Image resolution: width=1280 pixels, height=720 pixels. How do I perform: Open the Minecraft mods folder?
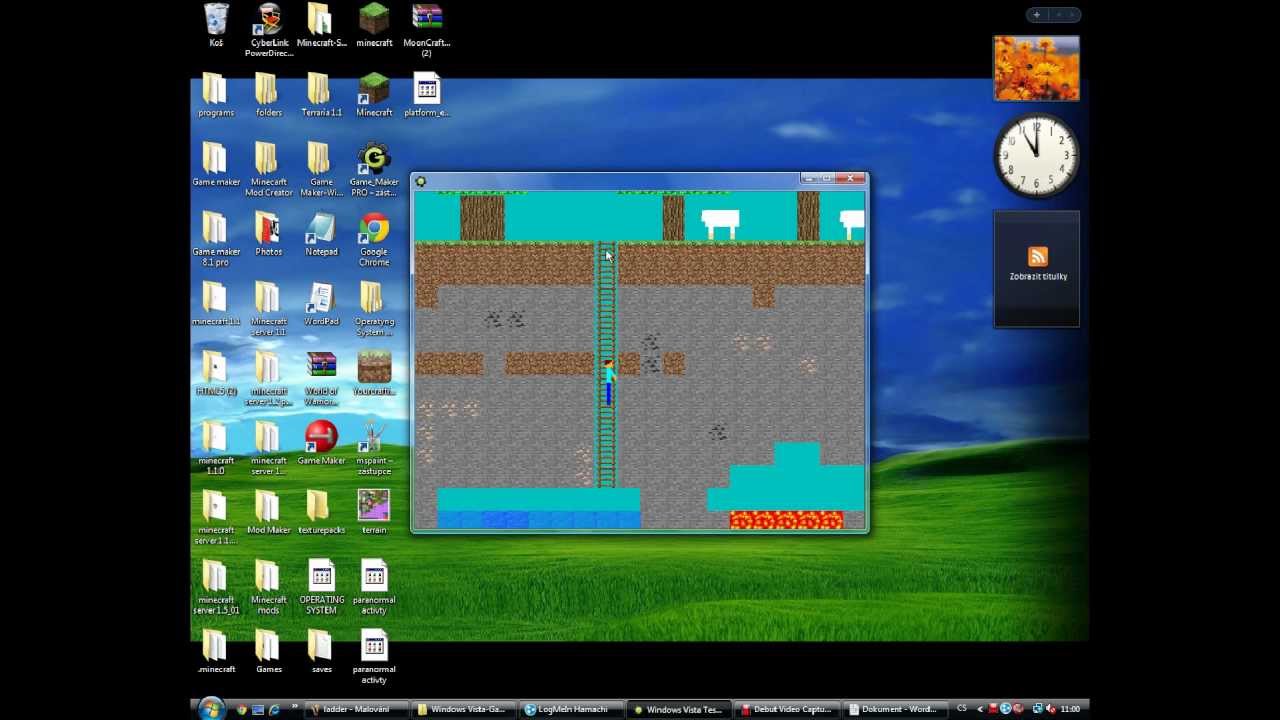268,587
